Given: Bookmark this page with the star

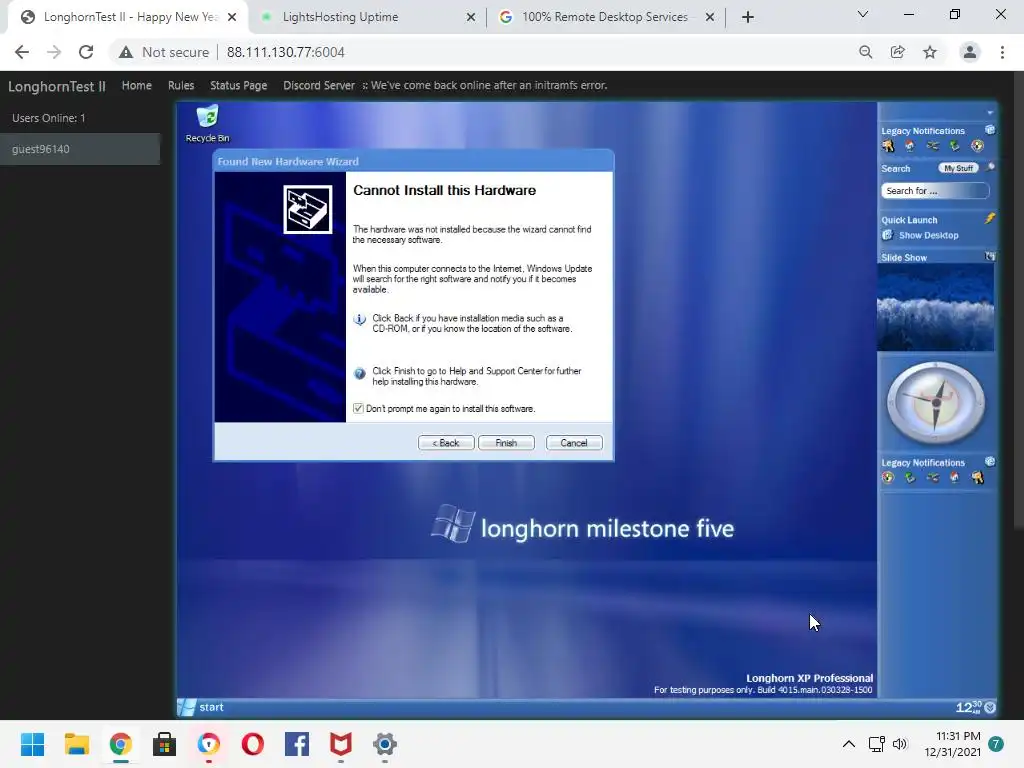Looking at the screenshot, I should tap(930, 52).
